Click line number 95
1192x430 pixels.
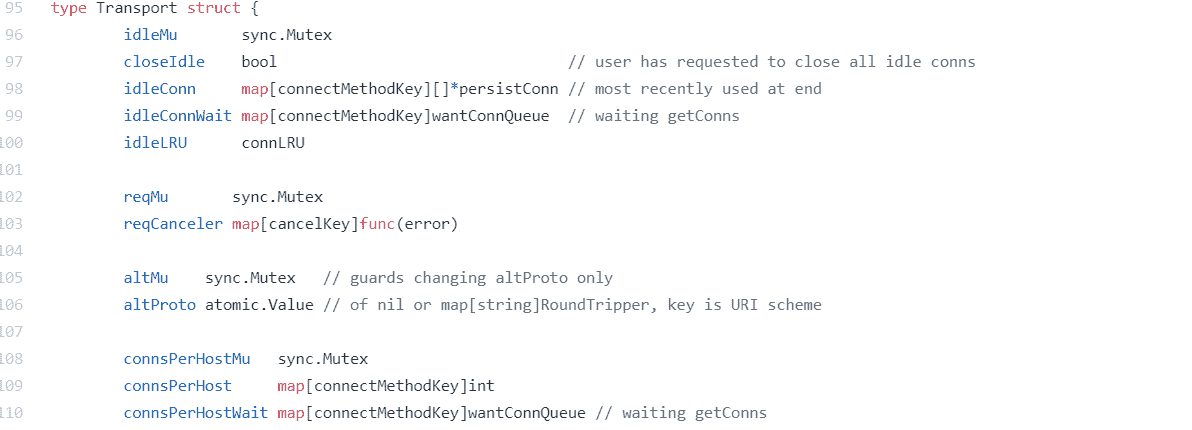click(x=14, y=8)
